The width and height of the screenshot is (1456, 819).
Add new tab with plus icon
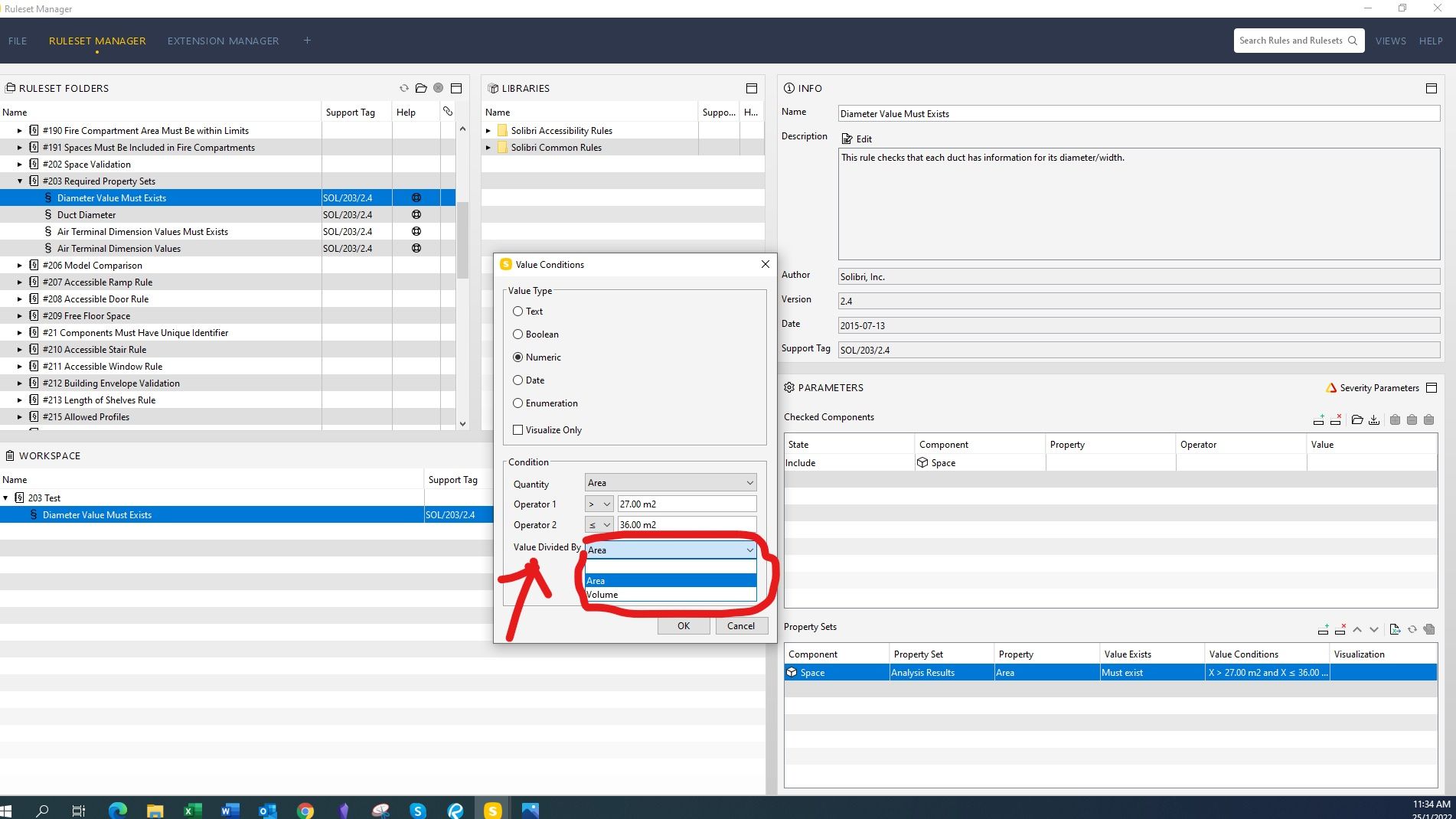(307, 41)
